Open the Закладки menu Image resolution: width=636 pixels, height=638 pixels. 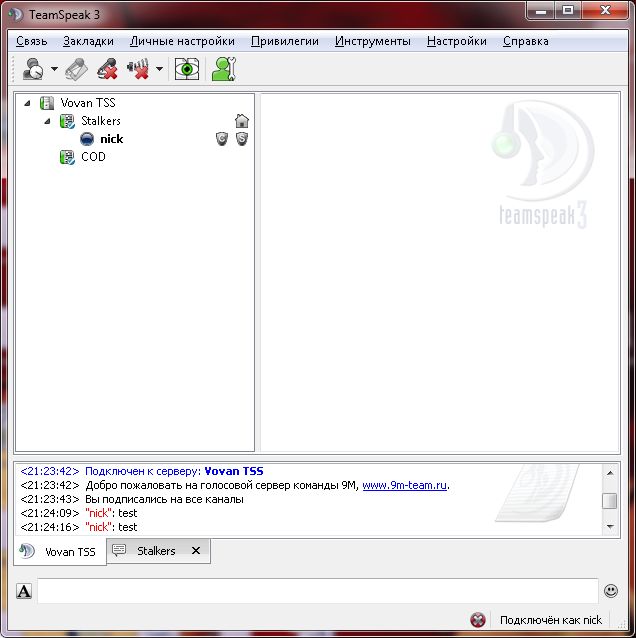coord(88,41)
